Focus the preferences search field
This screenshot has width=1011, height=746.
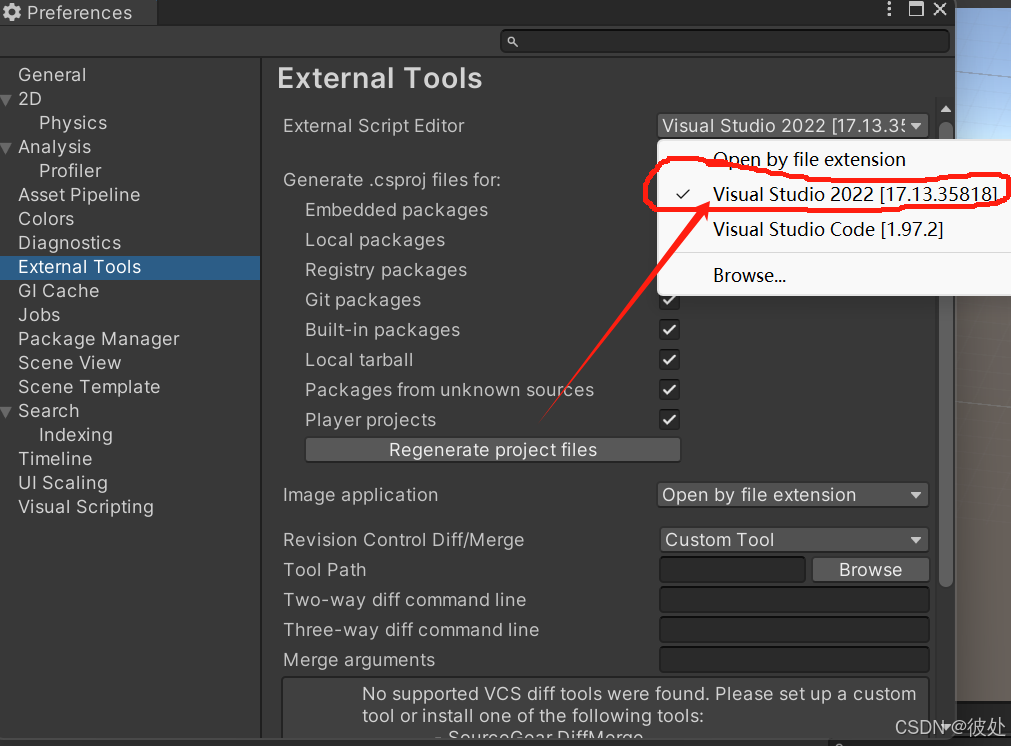point(725,42)
